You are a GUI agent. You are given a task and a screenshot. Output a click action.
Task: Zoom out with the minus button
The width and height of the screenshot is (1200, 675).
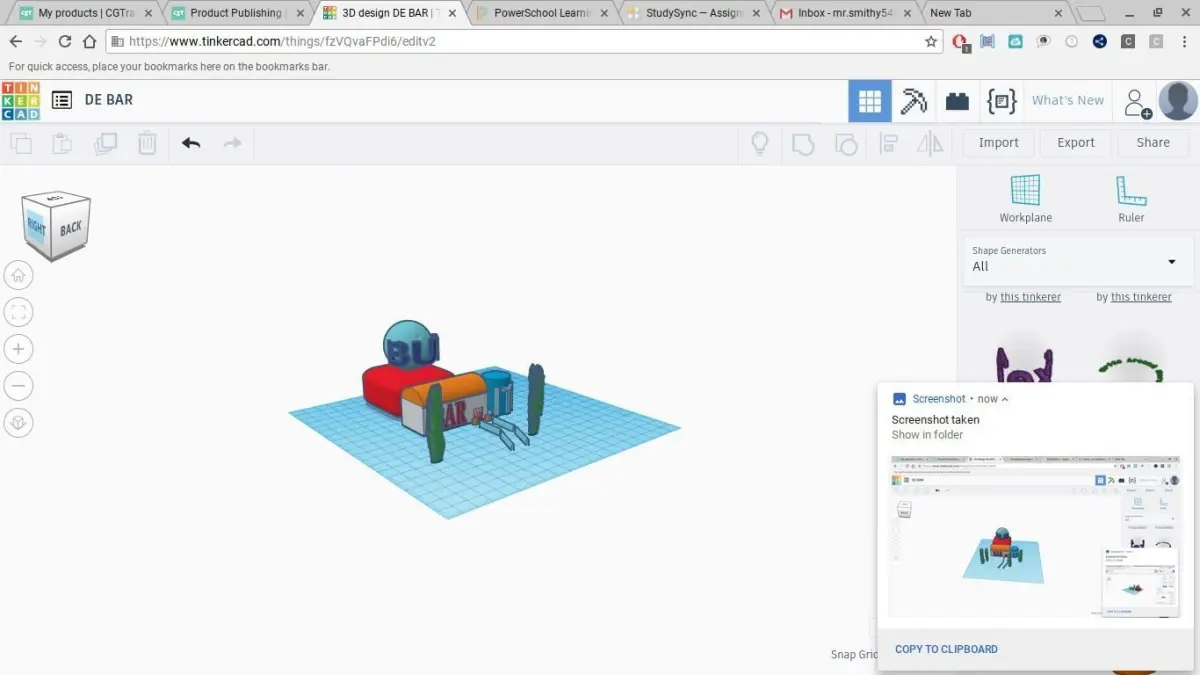[18, 386]
